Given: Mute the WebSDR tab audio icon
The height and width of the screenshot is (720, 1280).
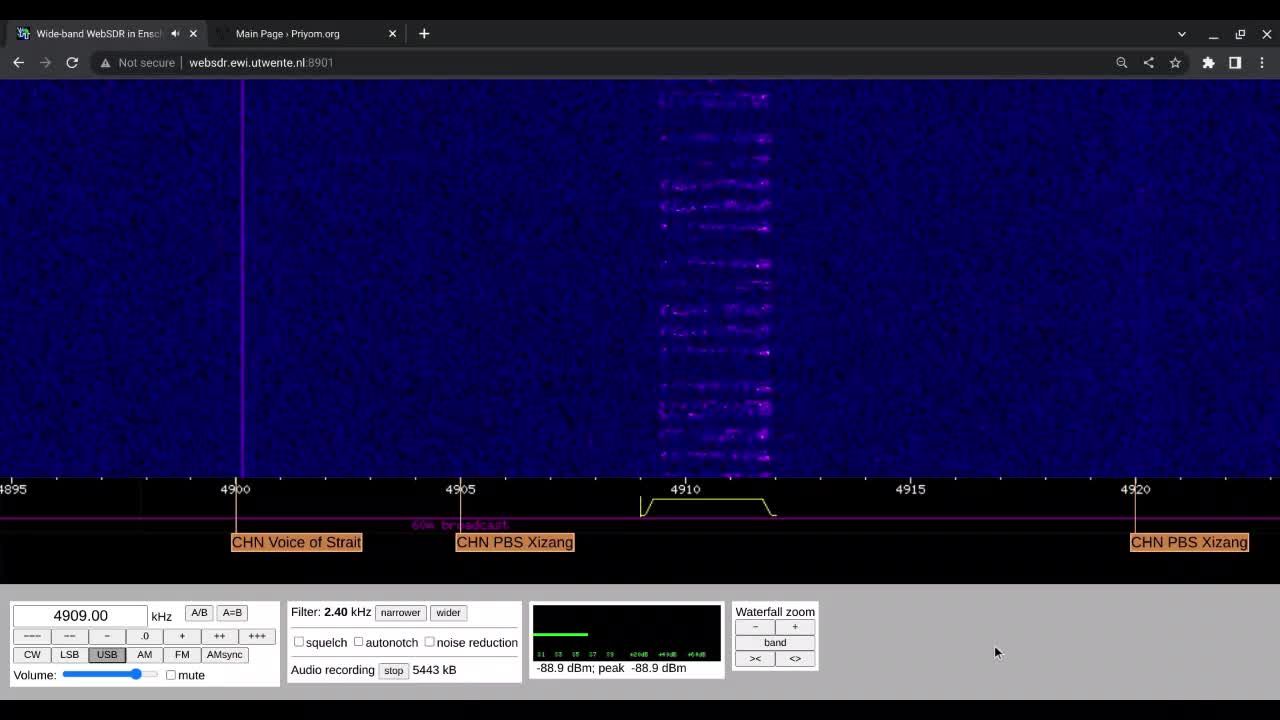Looking at the screenshot, I should [x=175, y=33].
